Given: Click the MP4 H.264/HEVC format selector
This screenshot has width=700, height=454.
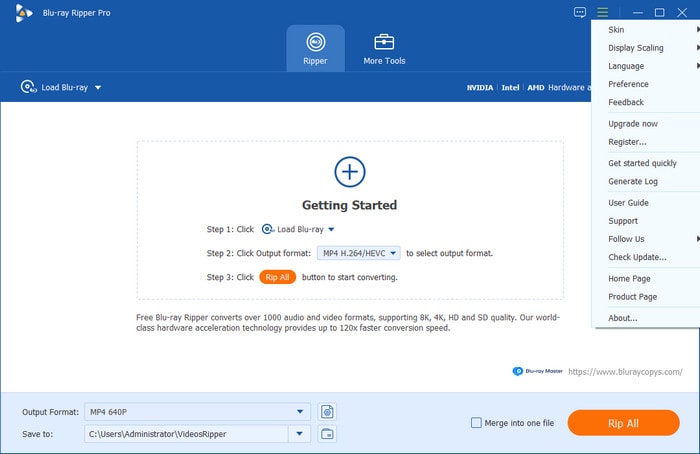Looking at the screenshot, I should point(359,253).
